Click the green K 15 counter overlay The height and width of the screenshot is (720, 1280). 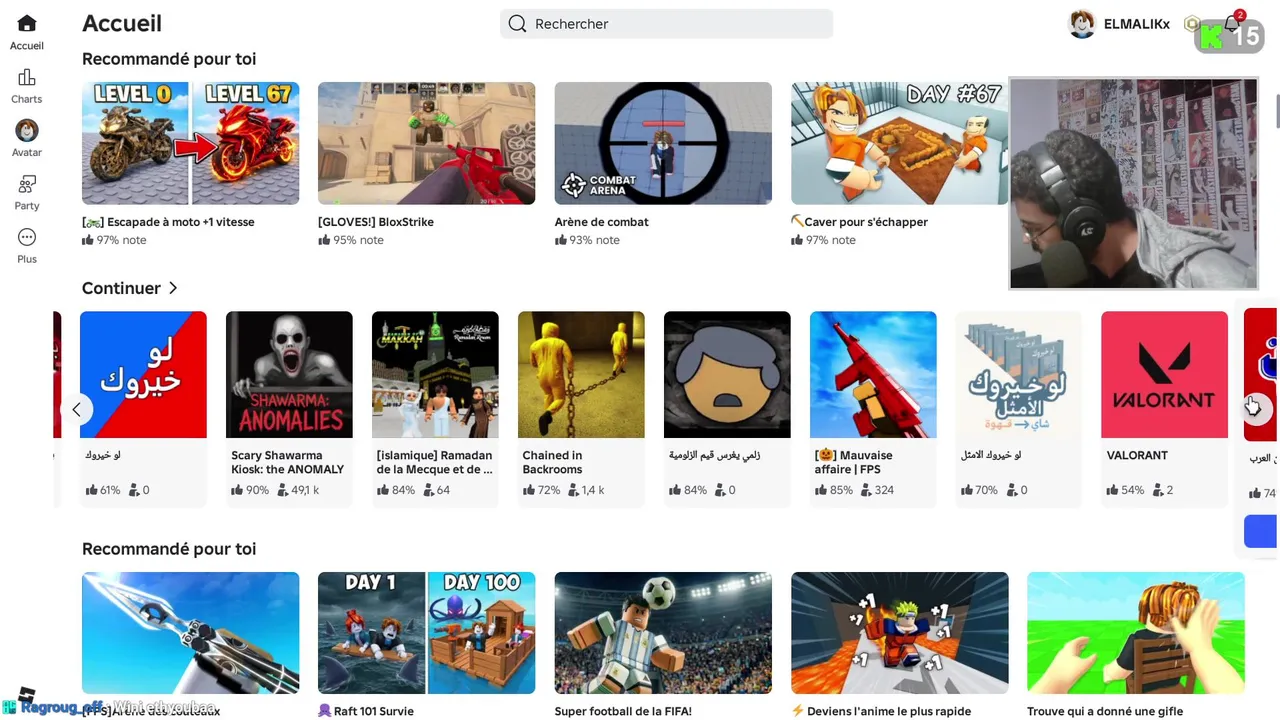[x=1230, y=36]
